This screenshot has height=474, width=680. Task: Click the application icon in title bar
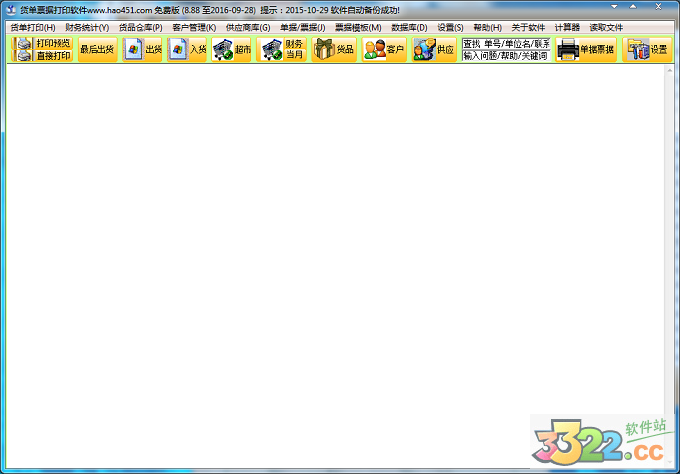click(11, 10)
